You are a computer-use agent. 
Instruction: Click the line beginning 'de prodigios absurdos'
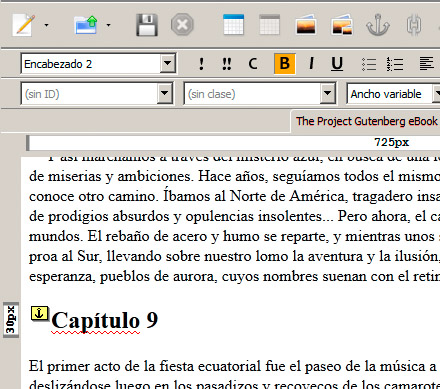[x=234, y=216]
